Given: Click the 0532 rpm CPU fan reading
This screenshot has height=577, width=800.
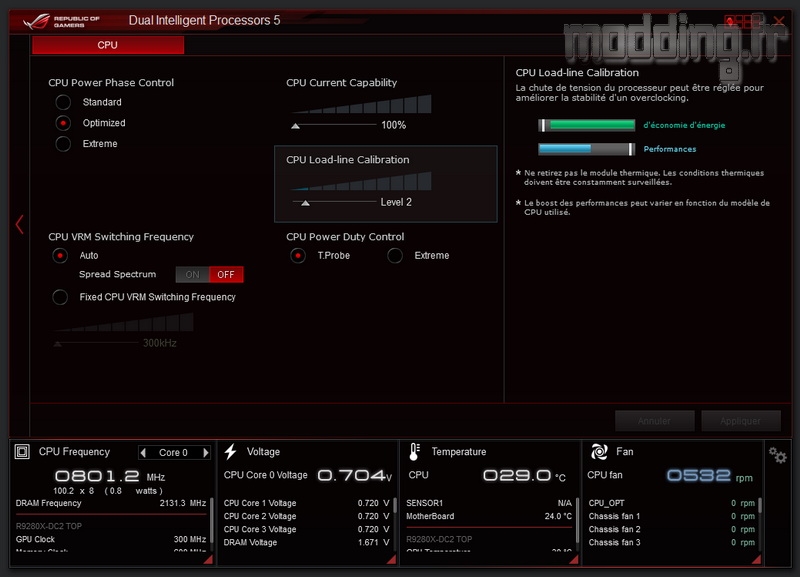Looking at the screenshot, I should (x=710, y=476).
